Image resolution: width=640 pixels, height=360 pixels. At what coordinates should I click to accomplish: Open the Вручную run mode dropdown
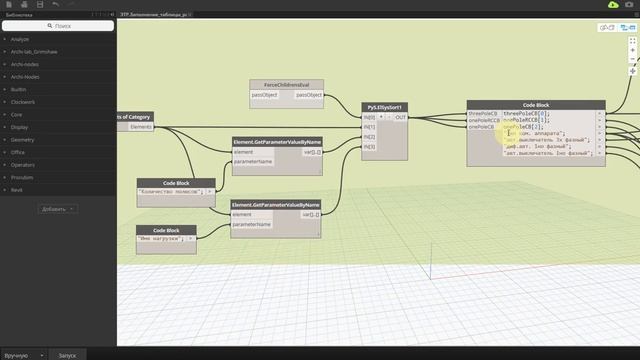coord(24,356)
